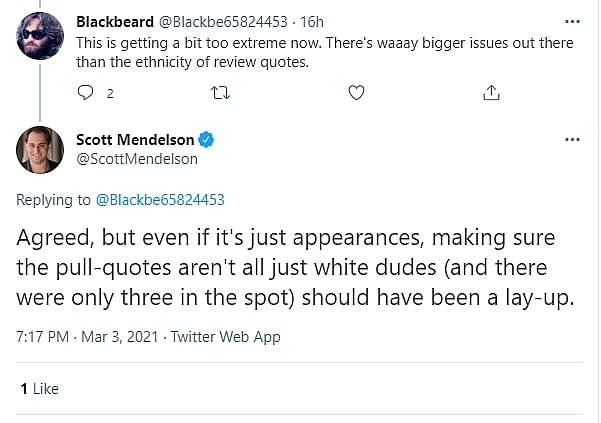Open the @ScottMendelson handle link

tap(137, 158)
